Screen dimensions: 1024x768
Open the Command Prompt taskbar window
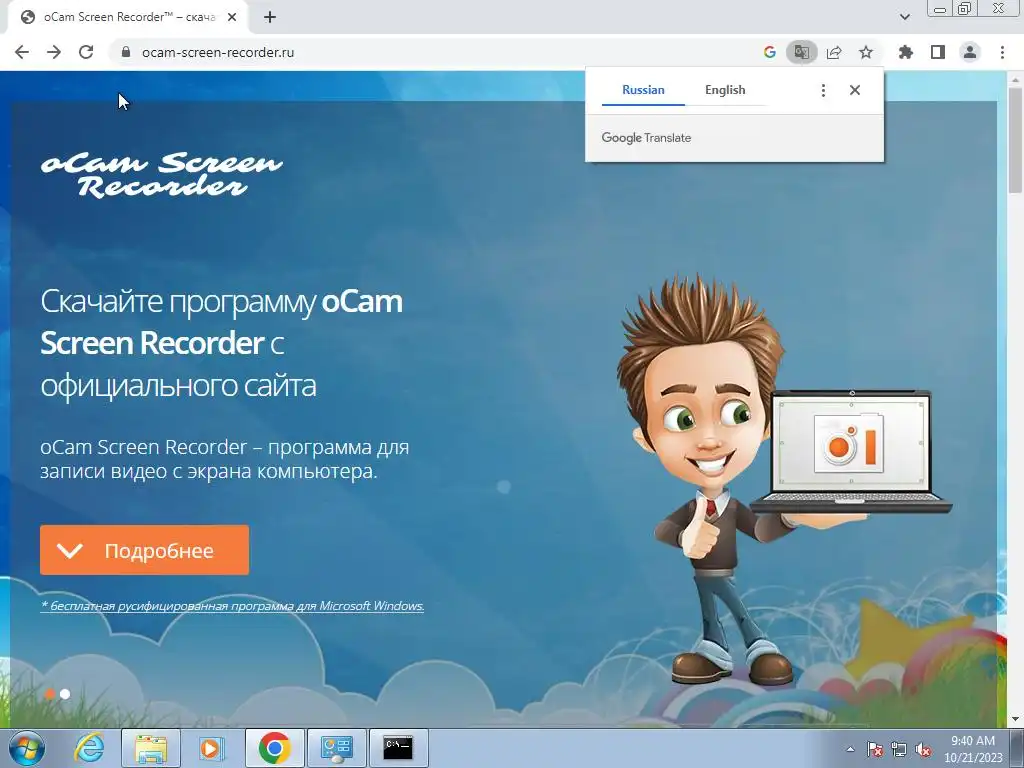(398, 748)
